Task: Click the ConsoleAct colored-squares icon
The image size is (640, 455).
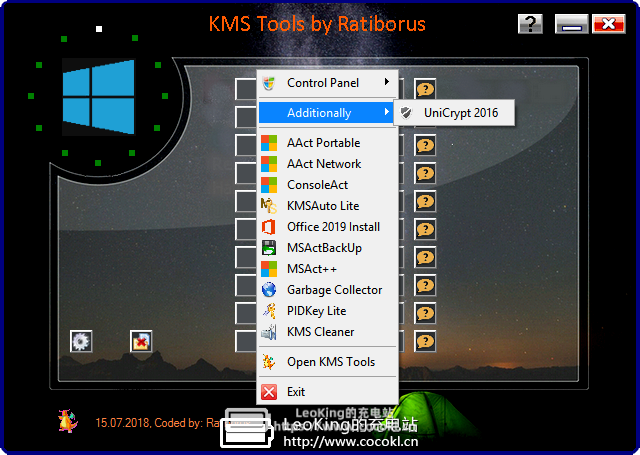Action: (x=269, y=185)
